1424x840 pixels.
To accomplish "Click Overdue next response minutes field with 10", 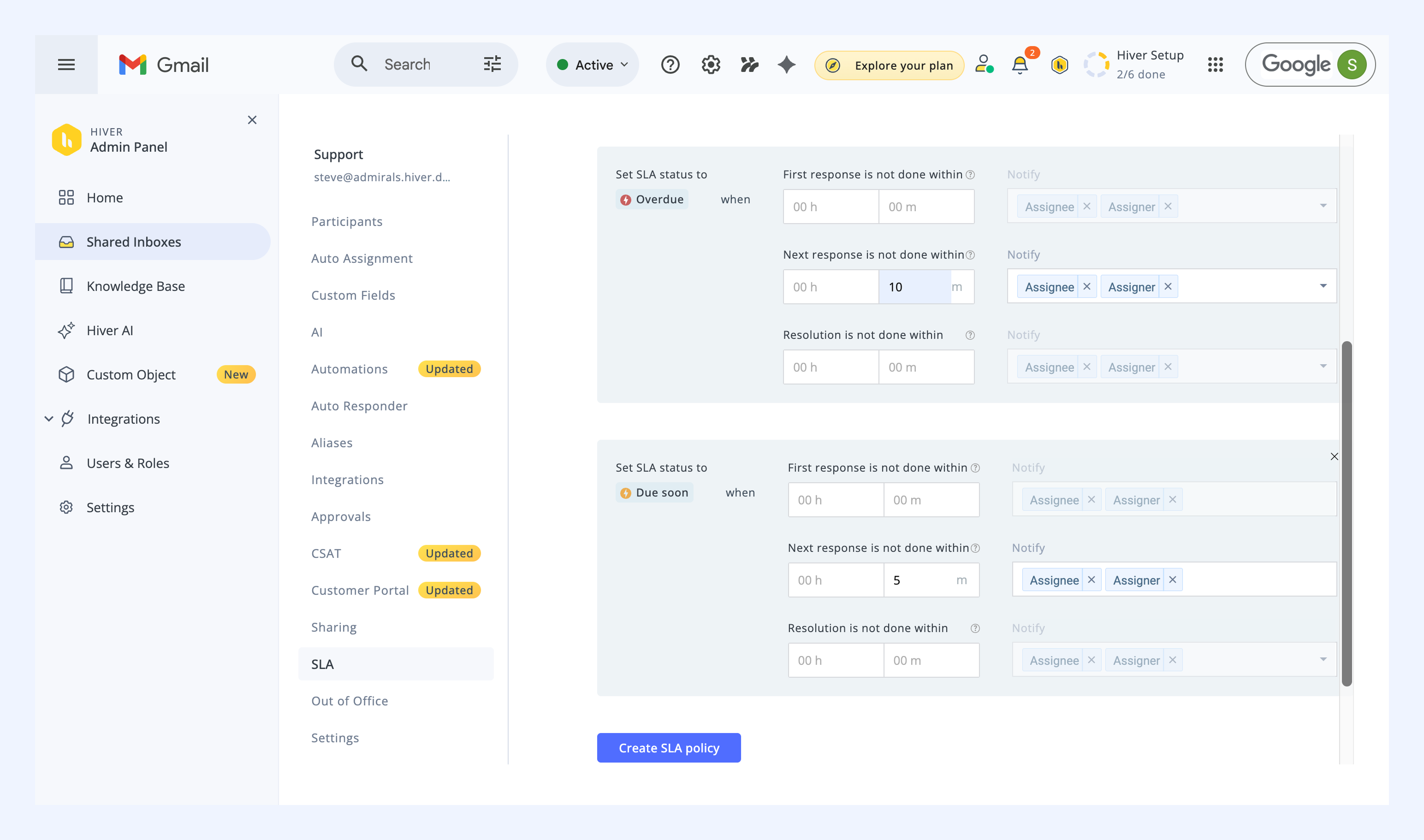I will coord(926,287).
